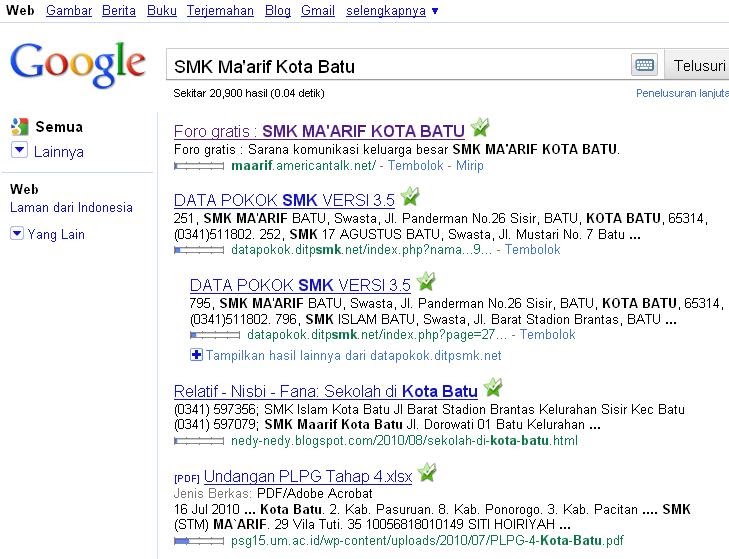This screenshot has width=729, height=559.
Task: Click star icon beside first DATA POKOK SMK result
Action: (410, 196)
